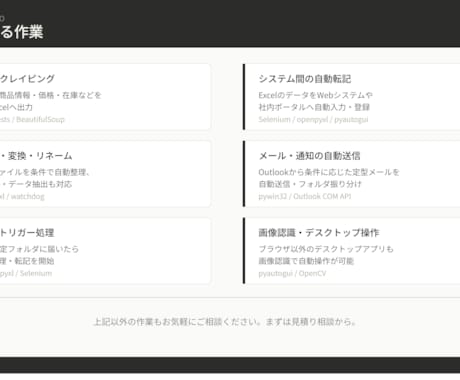Click the text ブラウザ以外のデスクトップアプリも
This screenshot has height=380, width=460.
[x=326, y=249]
